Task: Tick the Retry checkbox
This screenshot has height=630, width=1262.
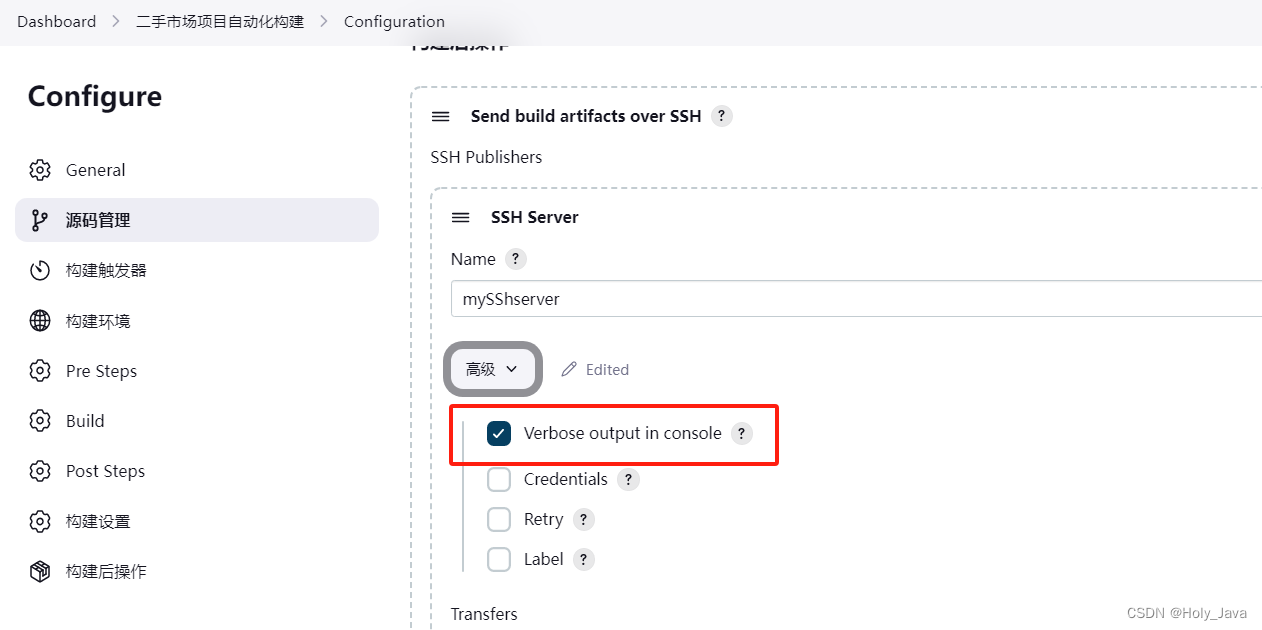Action: (x=499, y=519)
